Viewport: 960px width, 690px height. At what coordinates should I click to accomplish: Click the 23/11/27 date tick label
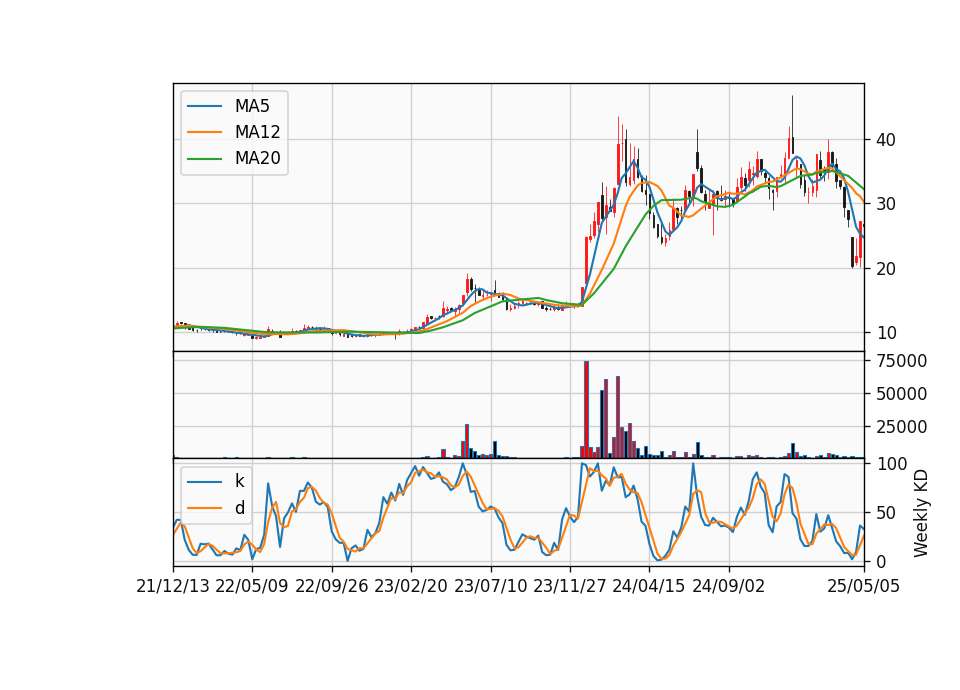pyautogui.click(x=570, y=586)
